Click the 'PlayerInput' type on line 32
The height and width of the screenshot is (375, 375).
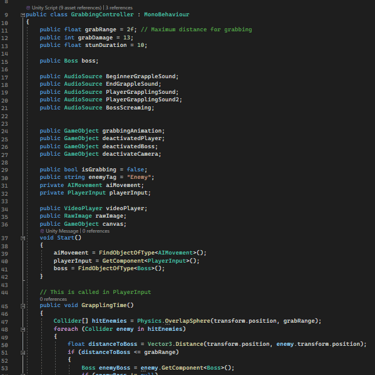click(x=86, y=193)
